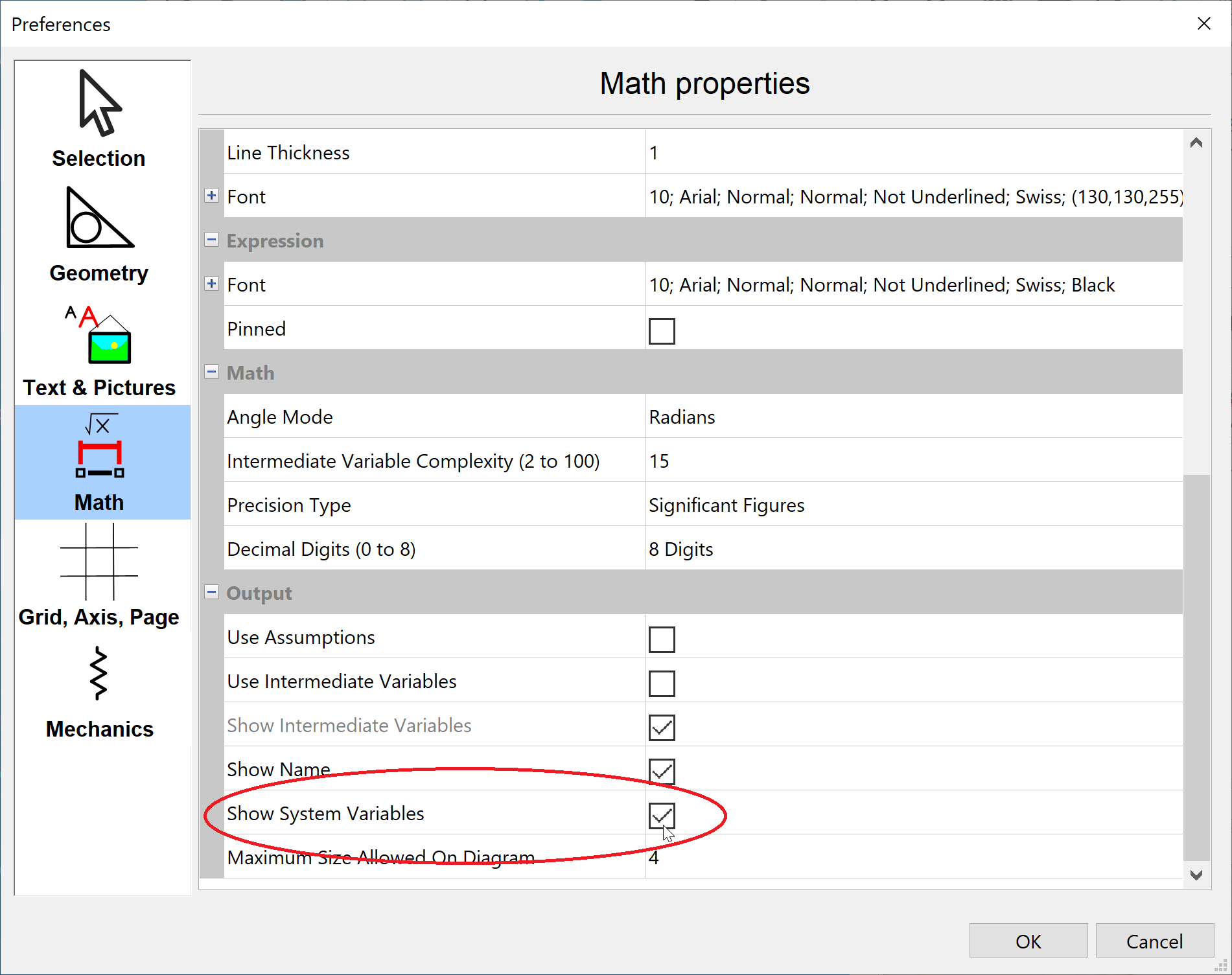The height and width of the screenshot is (975, 1232).
Task: Toggle the Pinned checkbox
Action: point(661,331)
